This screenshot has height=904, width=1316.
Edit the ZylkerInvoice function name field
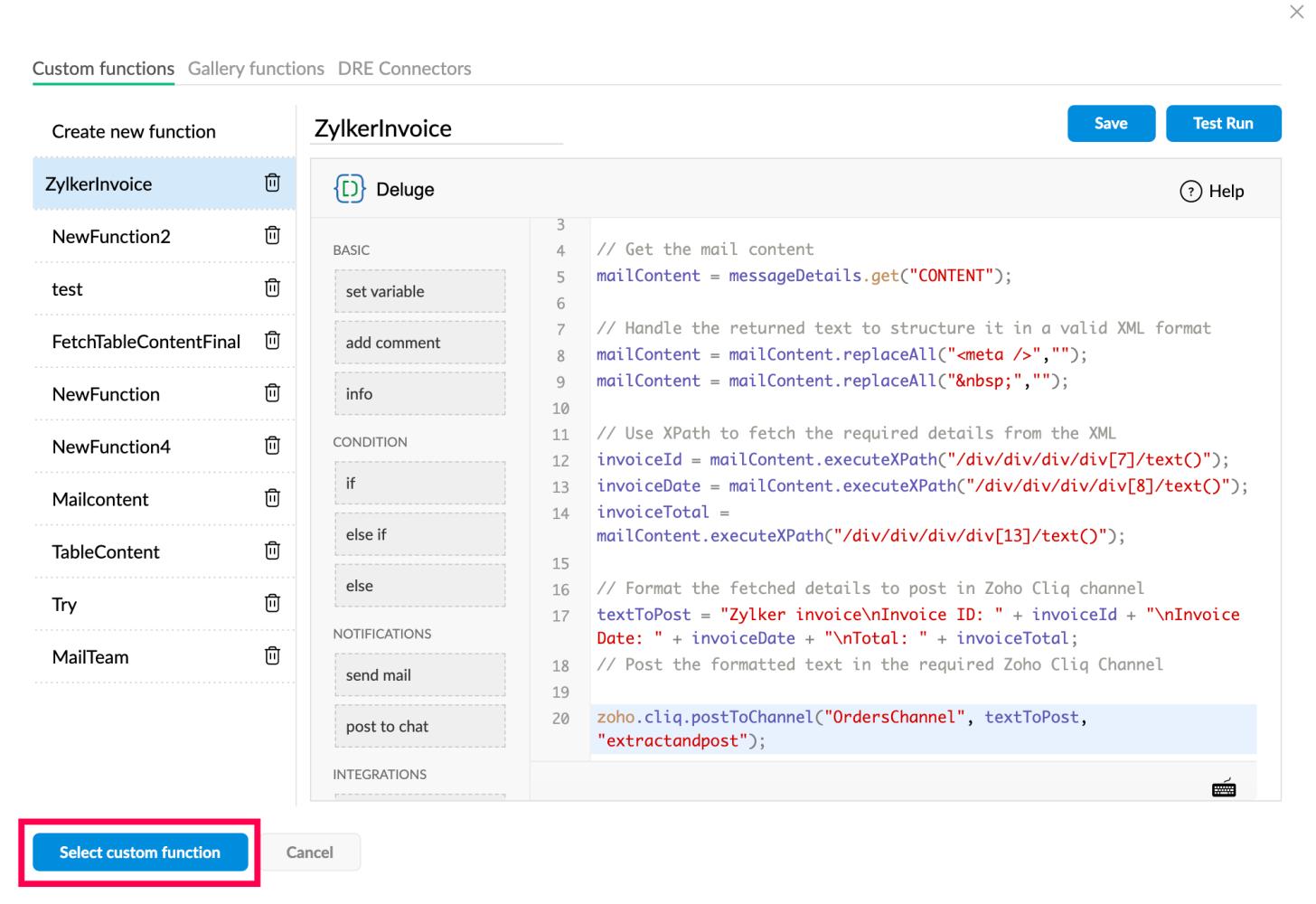pyautogui.click(x=437, y=128)
